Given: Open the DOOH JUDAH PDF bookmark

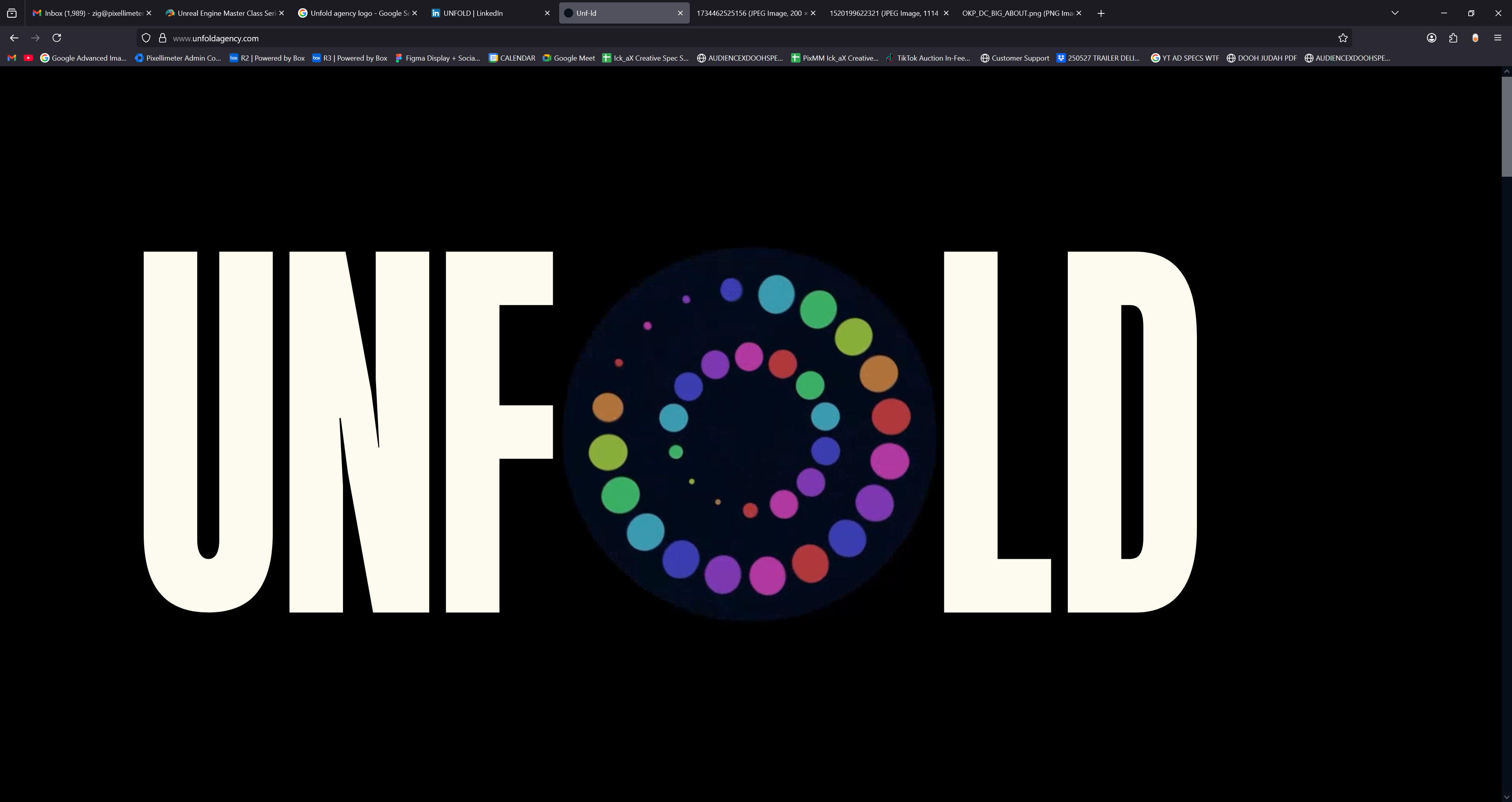Looking at the screenshot, I should 1261,58.
